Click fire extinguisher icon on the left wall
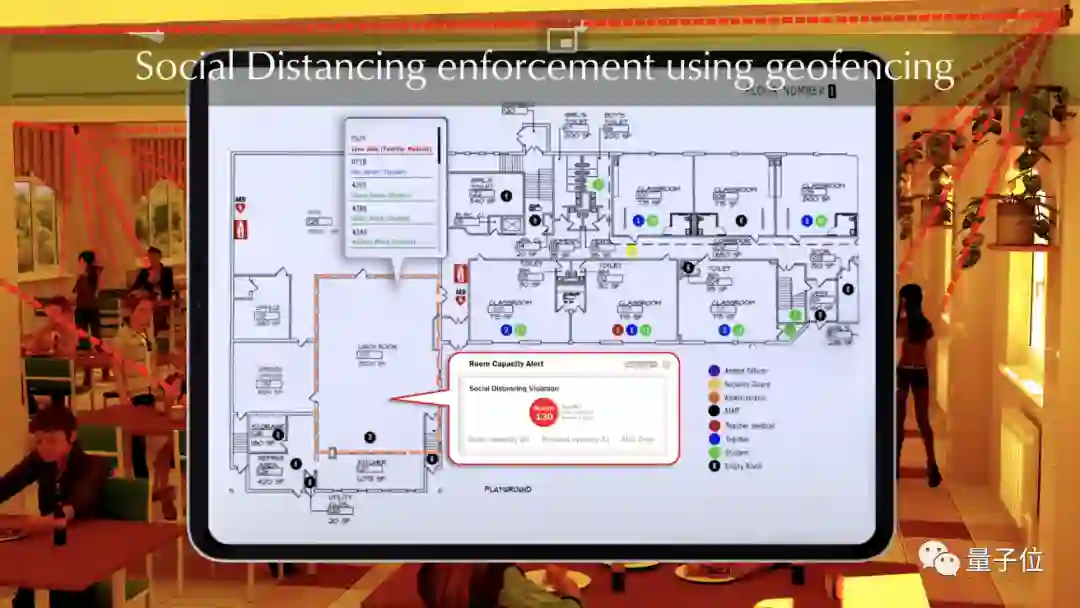 [x=240, y=229]
